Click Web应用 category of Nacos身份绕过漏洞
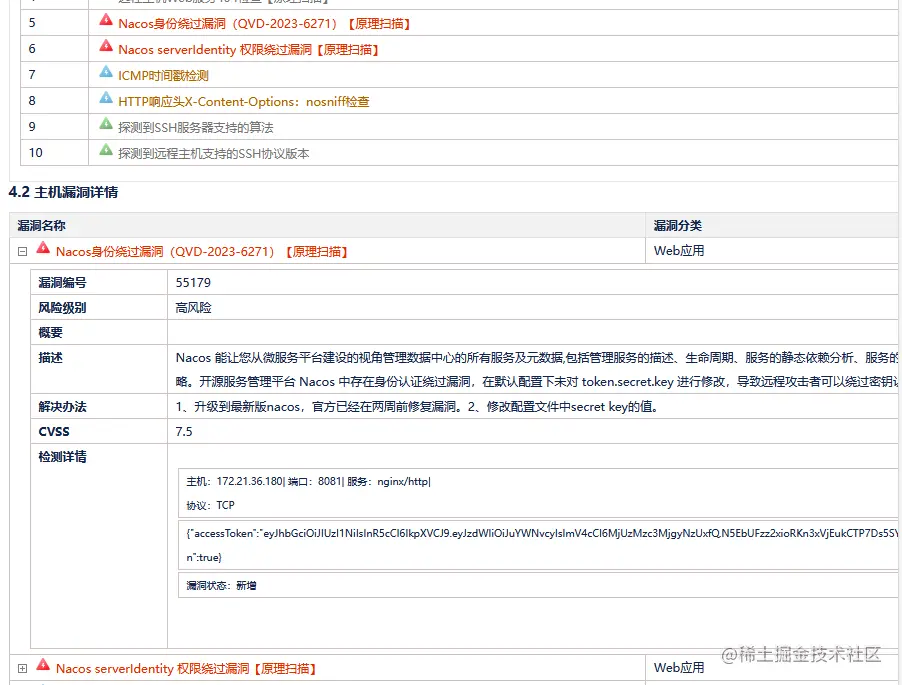902x685 pixels. point(679,251)
